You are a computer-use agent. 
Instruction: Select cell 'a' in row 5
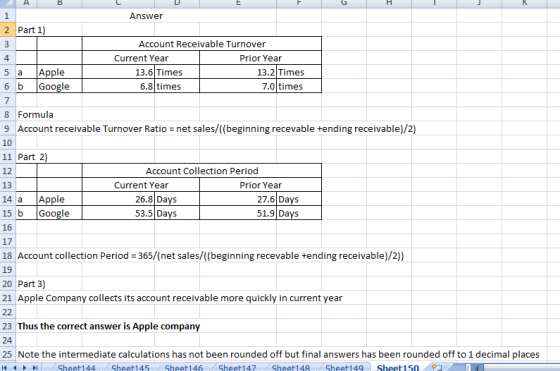(x=26, y=72)
